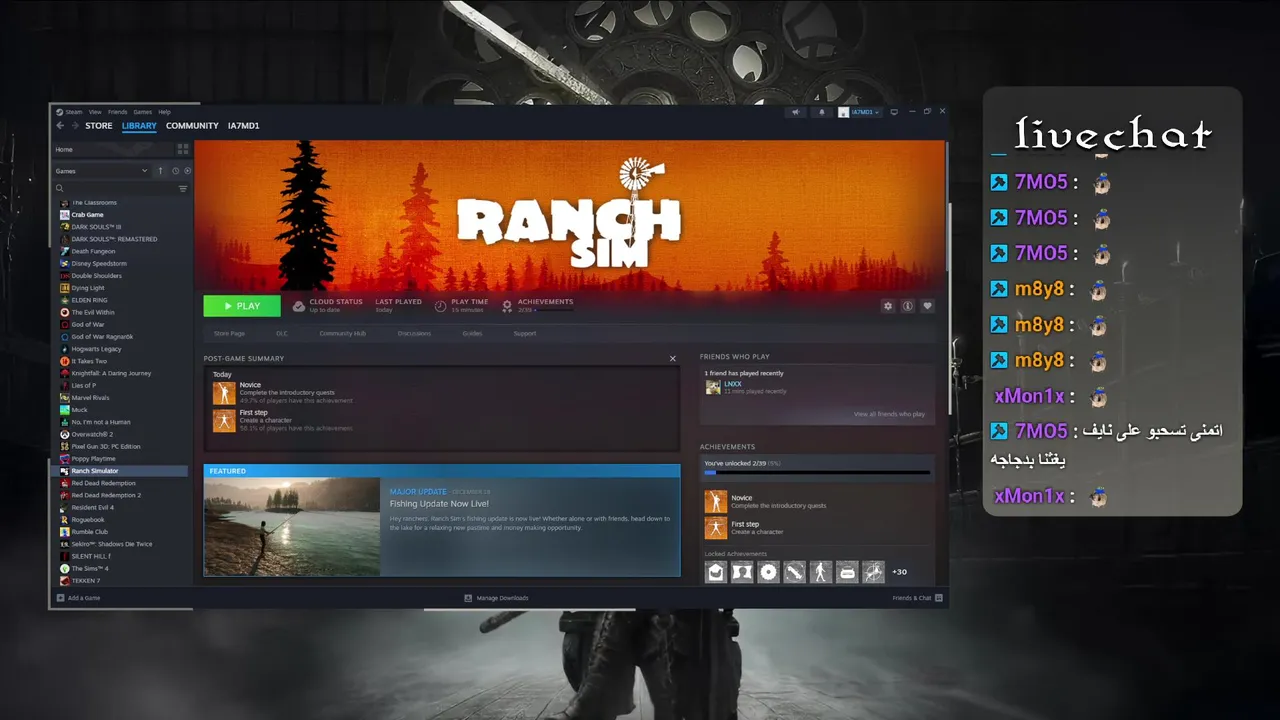
Task: Close the Post-Game Summary panel
Action: [673, 358]
